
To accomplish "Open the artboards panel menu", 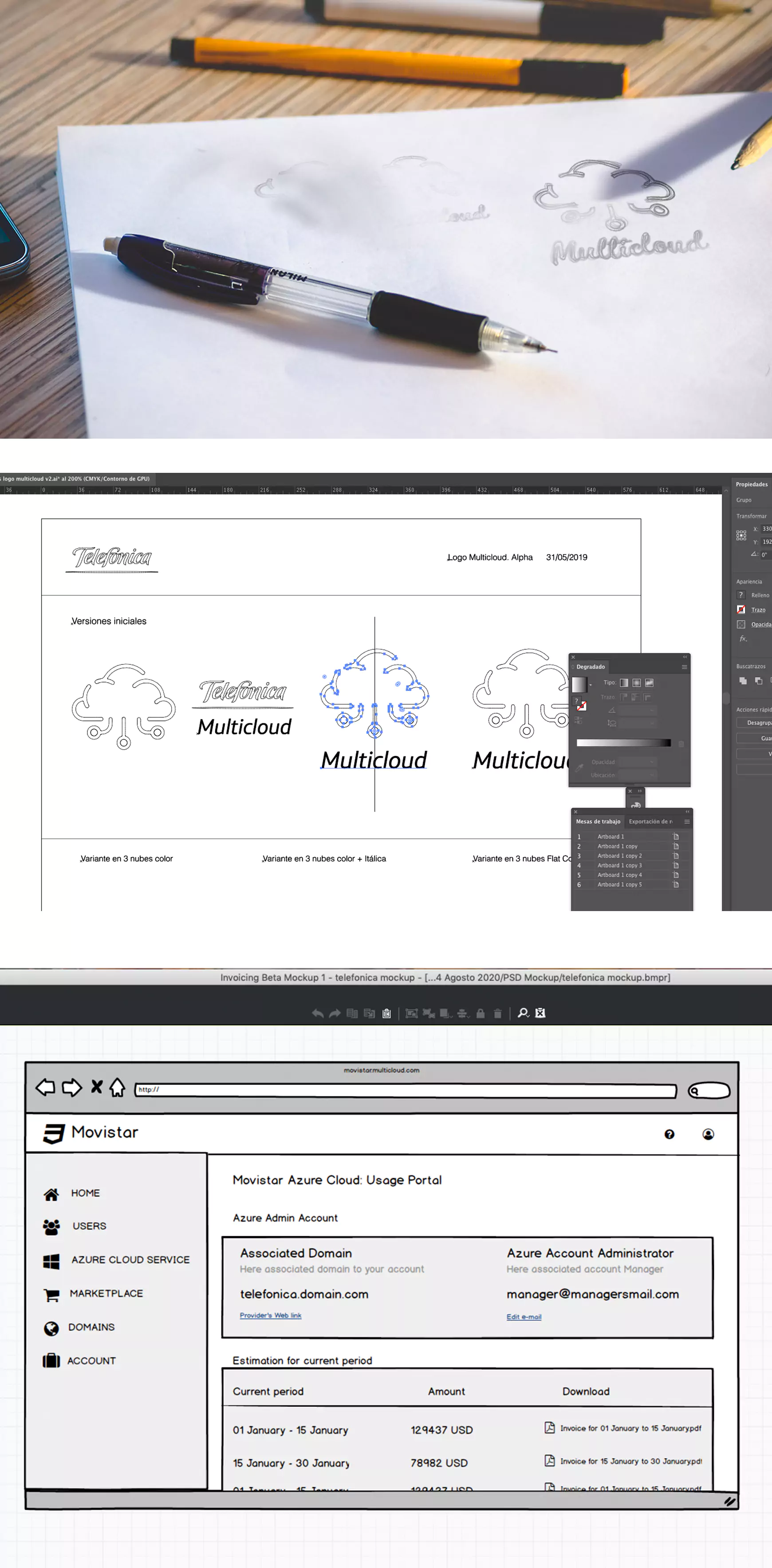I will (x=687, y=822).
